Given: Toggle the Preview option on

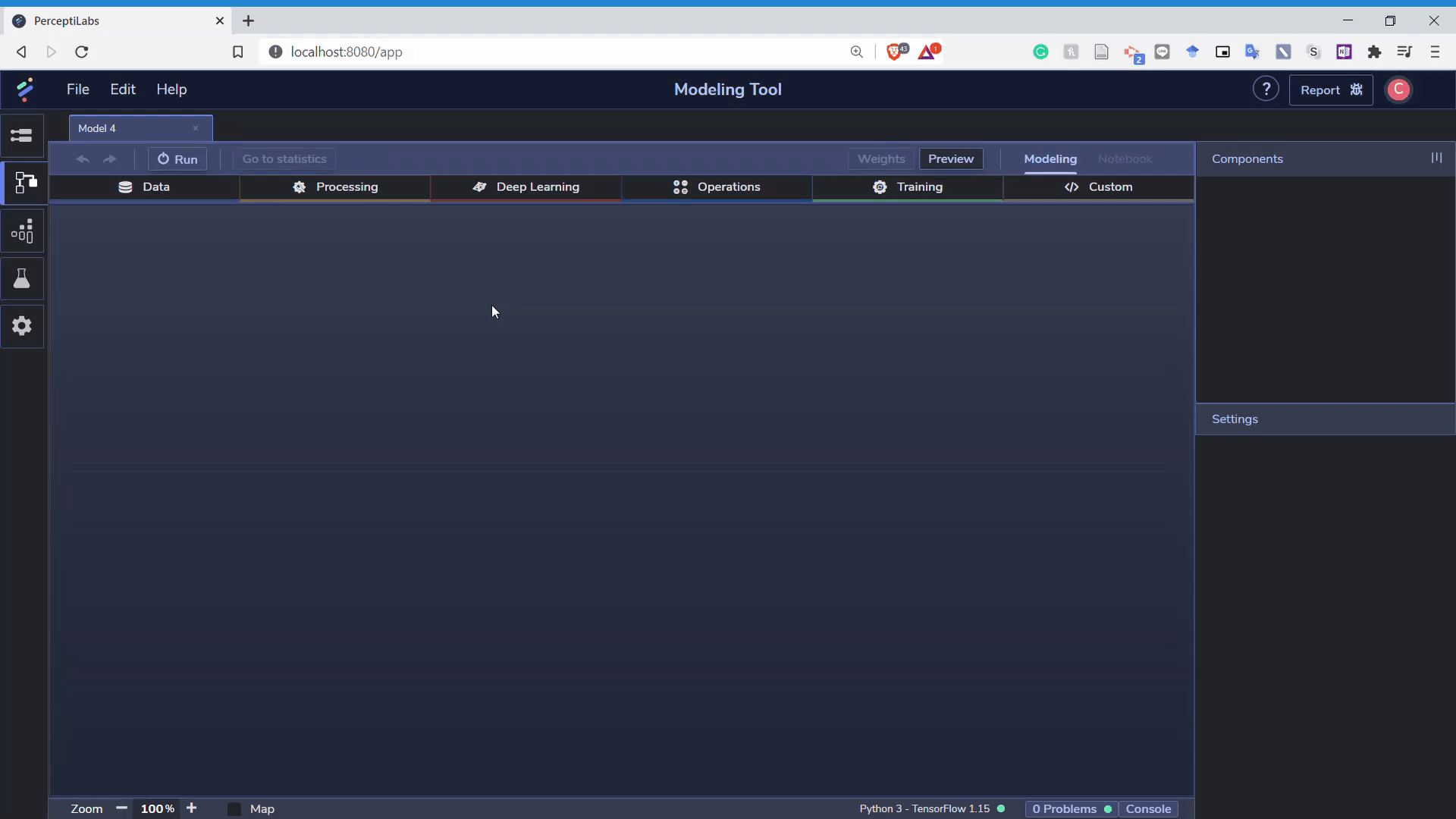Looking at the screenshot, I should 950,159.
